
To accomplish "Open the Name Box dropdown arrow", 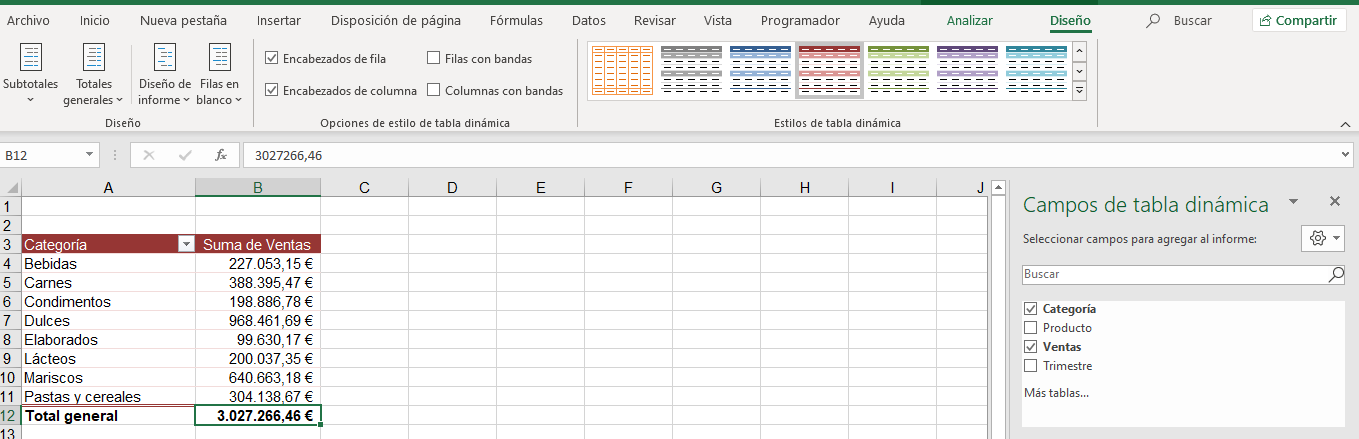I will coord(90,155).
